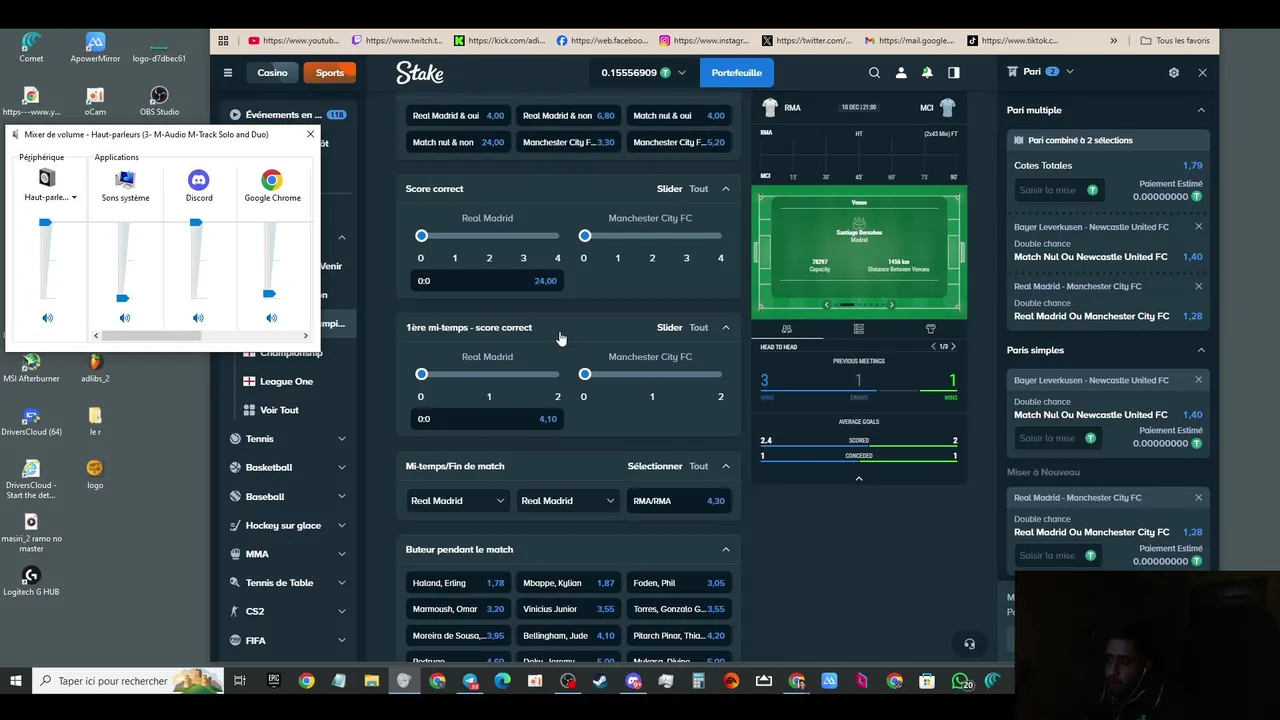Viewport: 1280px width, 720px height.
Task: Open Haut-parleurs device dropdown in mixer
Action: point(51,198)
